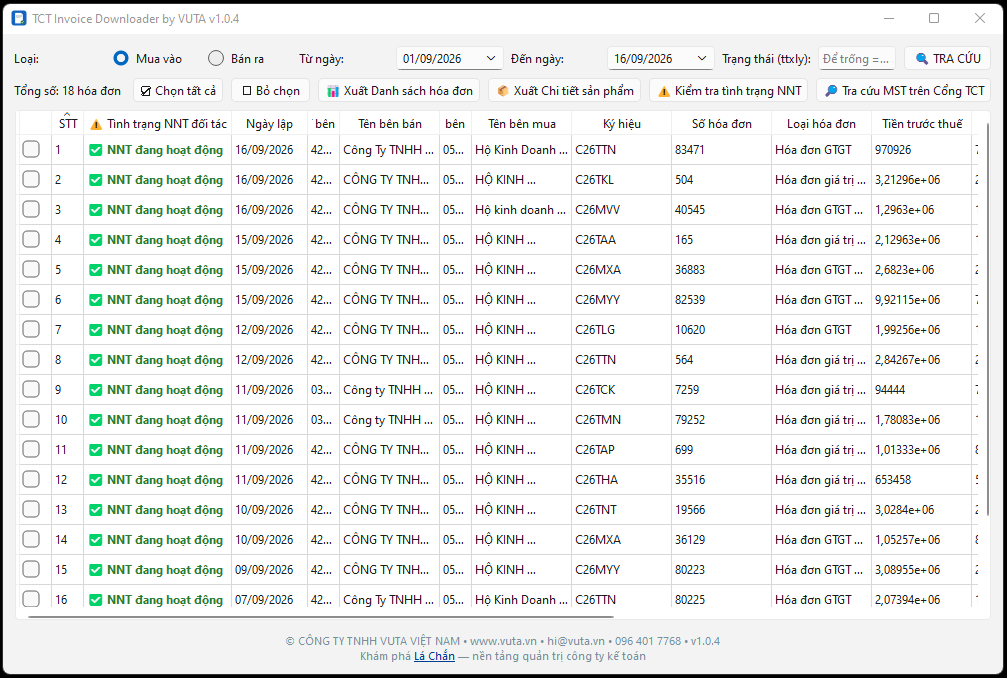
Task: Sort by the Số hóa đơn column header
Action: pyautogui.click(x=722, y=124)
